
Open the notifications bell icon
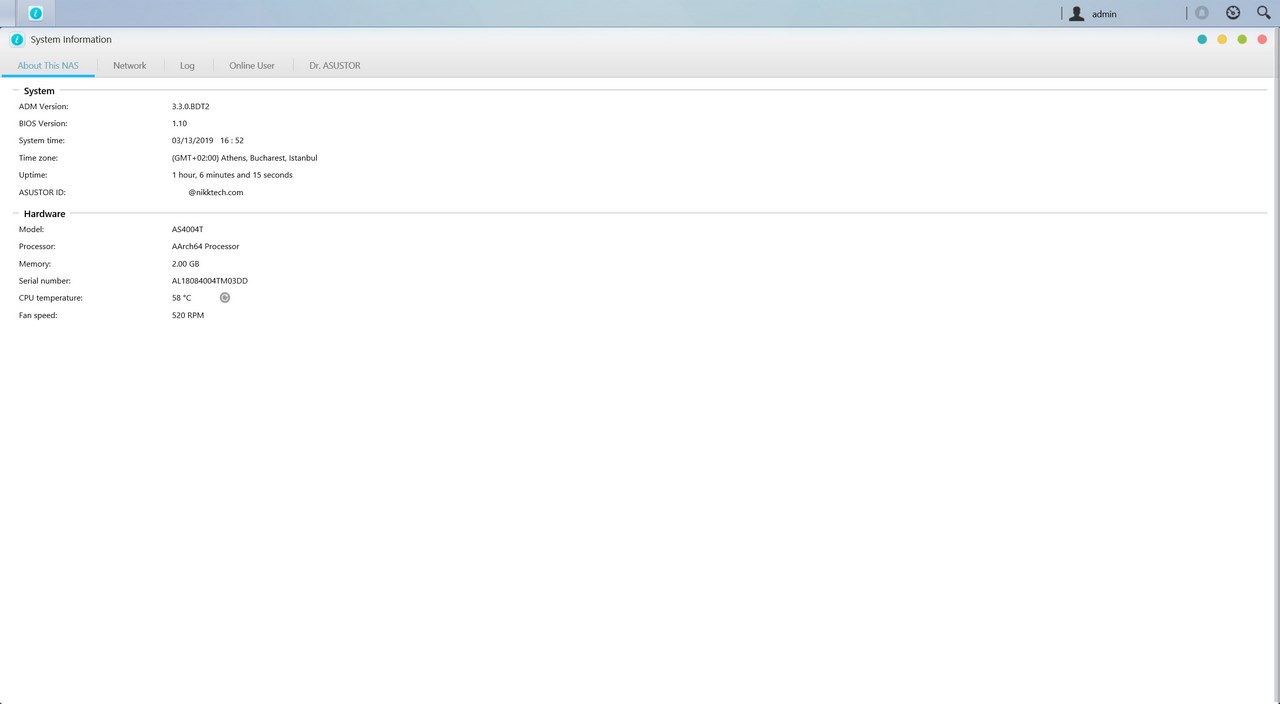pyautogui.click(x=1202, y=13)
